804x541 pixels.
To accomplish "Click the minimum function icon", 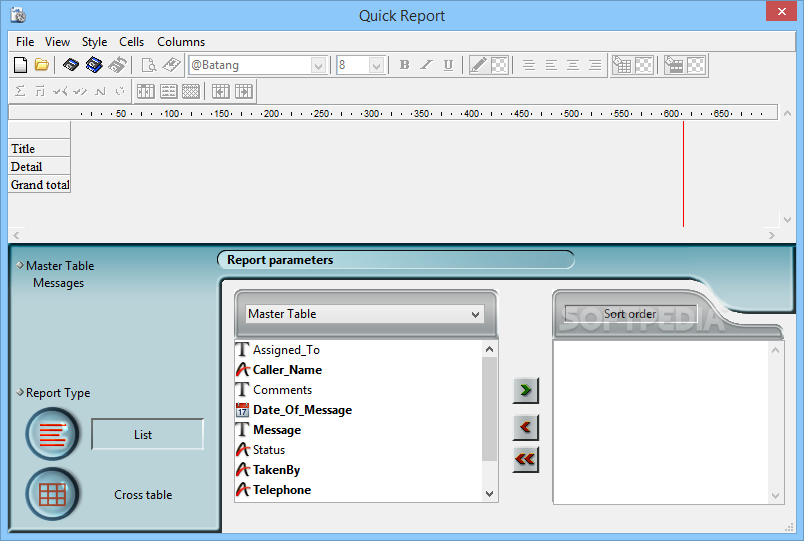I will 60,91.
